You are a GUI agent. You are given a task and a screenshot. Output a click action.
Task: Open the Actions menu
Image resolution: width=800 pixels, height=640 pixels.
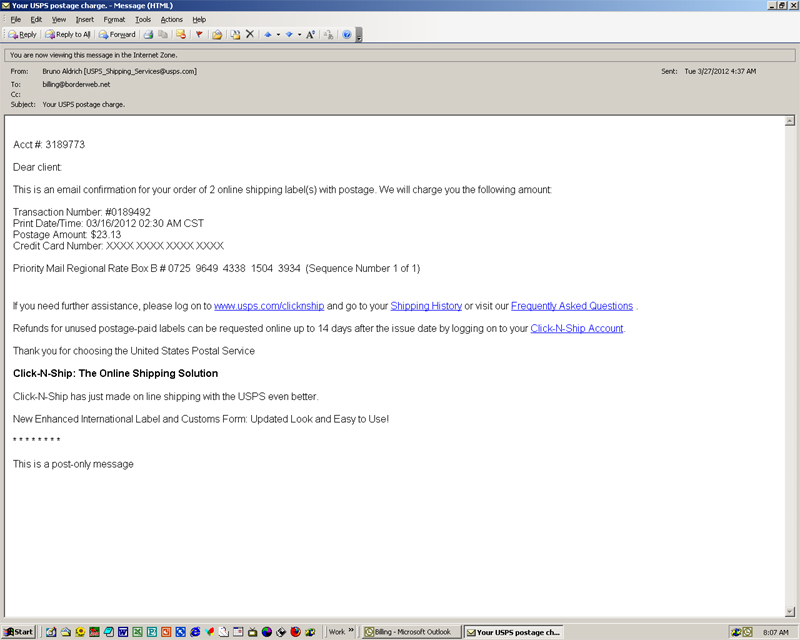[x=172, y=19]
